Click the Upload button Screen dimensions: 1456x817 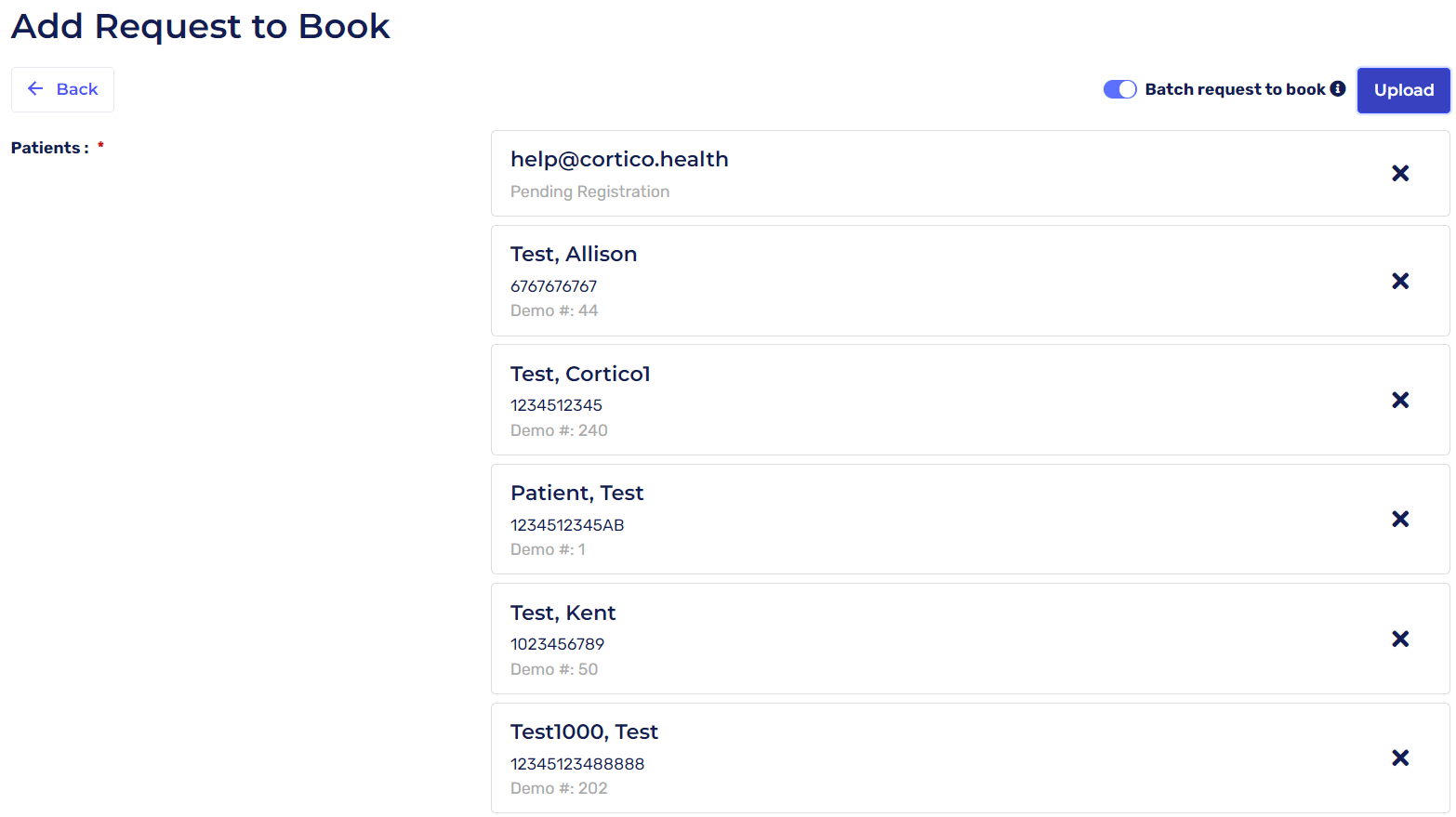coord(1403,90)
